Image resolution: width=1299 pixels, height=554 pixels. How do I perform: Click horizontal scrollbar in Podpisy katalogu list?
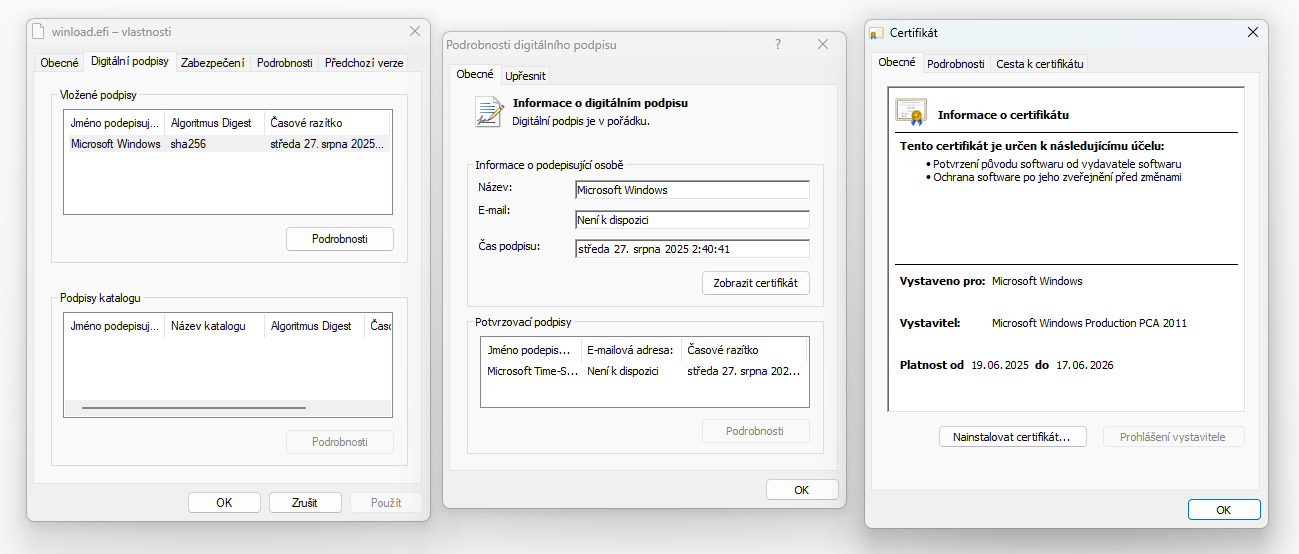pyautogui.click(x=194, y=408)
